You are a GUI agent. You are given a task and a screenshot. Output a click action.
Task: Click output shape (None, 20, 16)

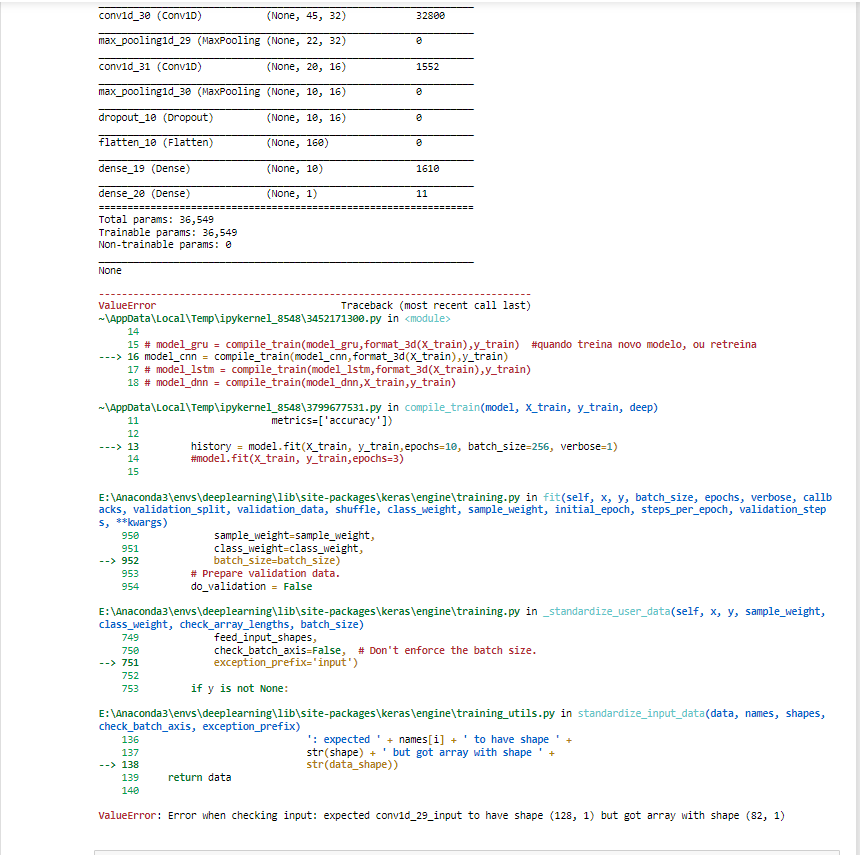click(306, 67)
